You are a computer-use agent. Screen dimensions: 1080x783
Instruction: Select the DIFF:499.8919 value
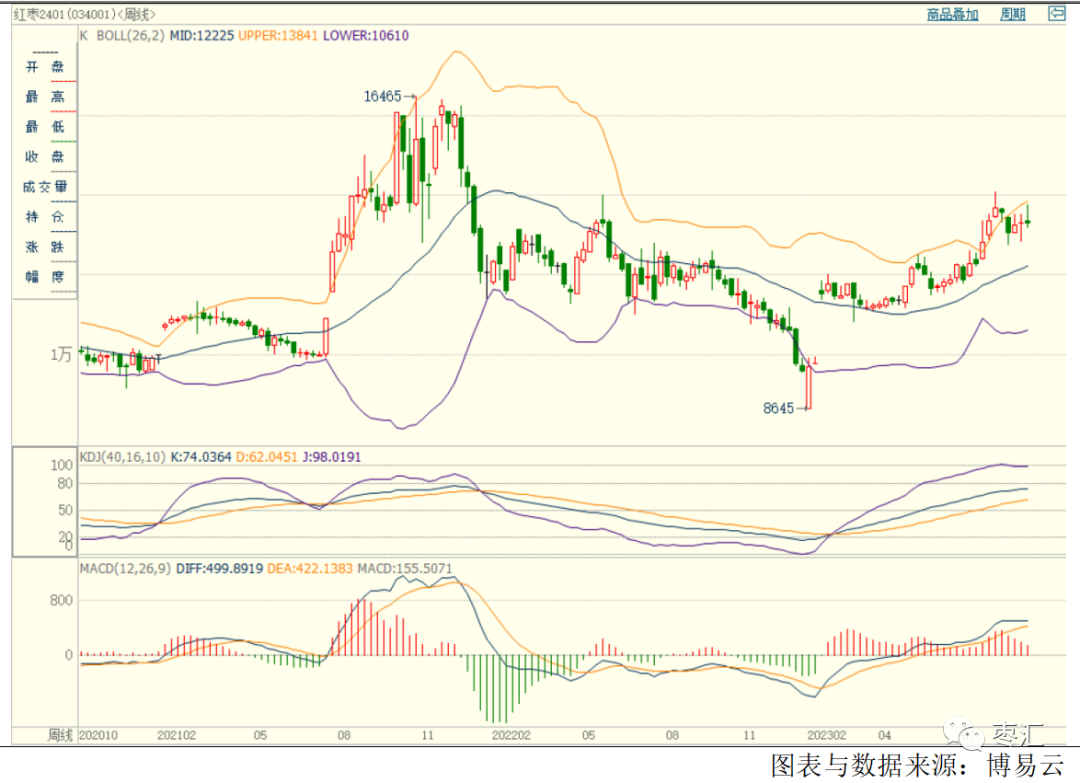(219, 569)
